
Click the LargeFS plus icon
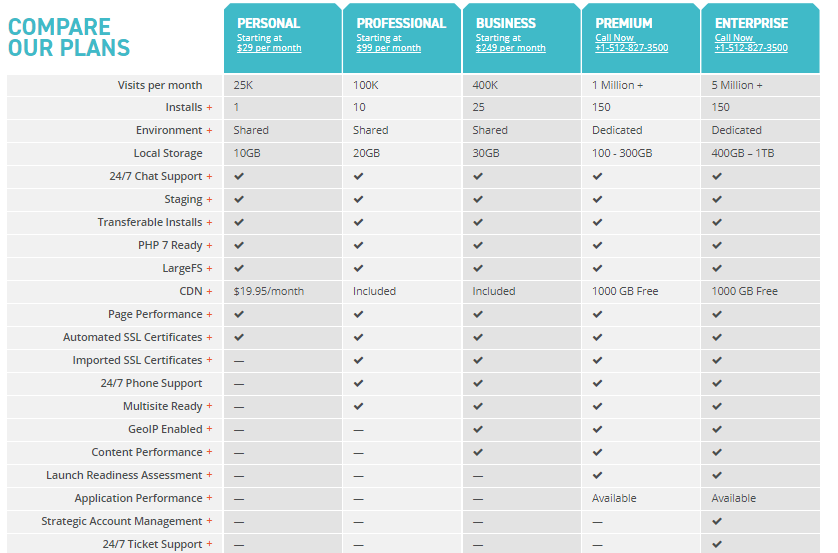[x=210, y=269]
